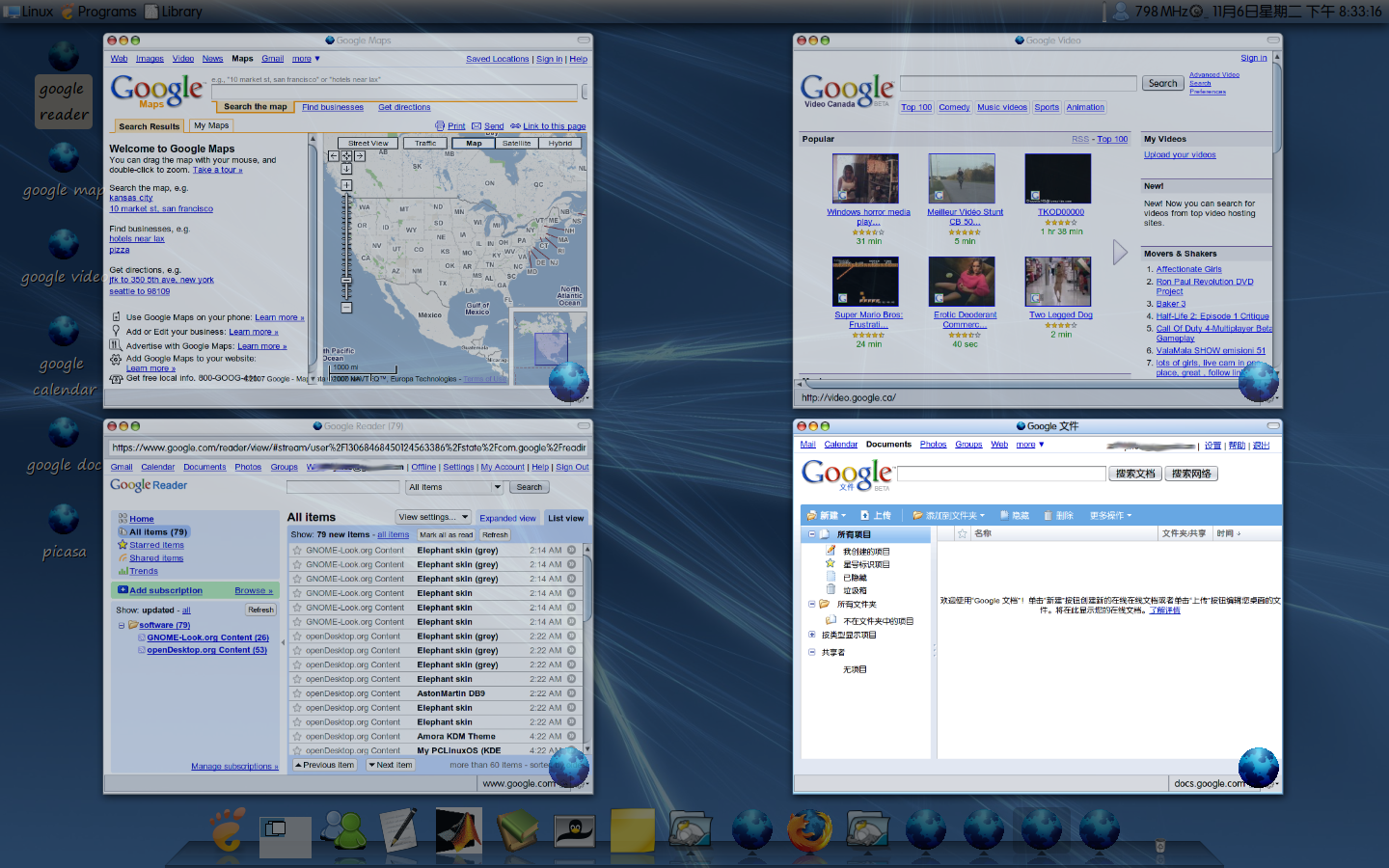This screenshot has height=868, width=1389.
Task: Open the trash icon at the dock's end
Action: coord(1160,846)
